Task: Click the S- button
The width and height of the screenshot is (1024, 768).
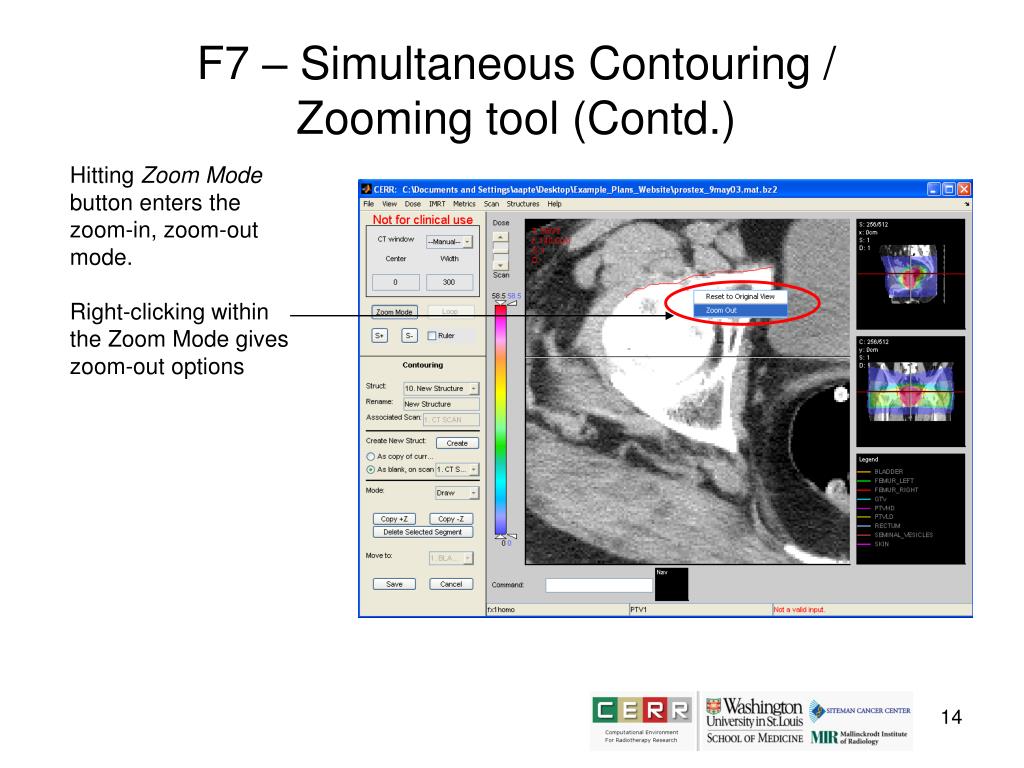Action: click(x=409, y=336)
